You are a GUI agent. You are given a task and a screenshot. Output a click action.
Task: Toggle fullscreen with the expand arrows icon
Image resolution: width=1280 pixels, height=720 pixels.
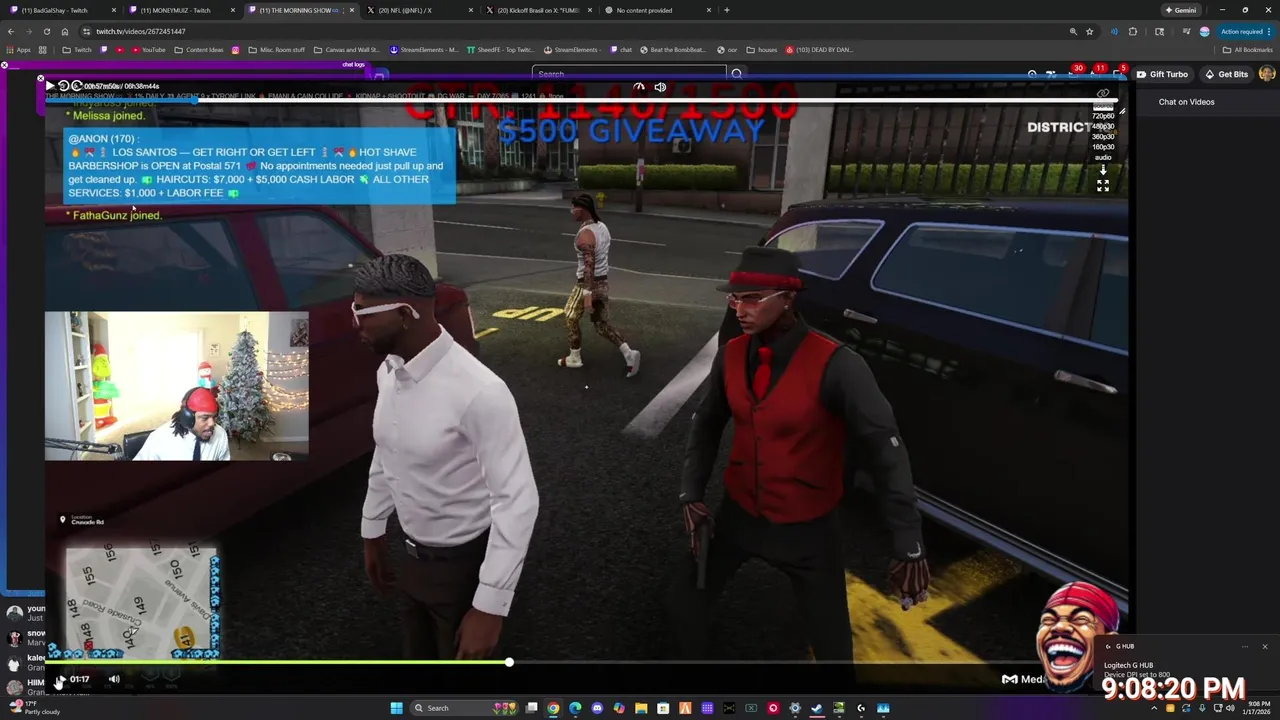pyautogui.click(x=1103, y=186)
